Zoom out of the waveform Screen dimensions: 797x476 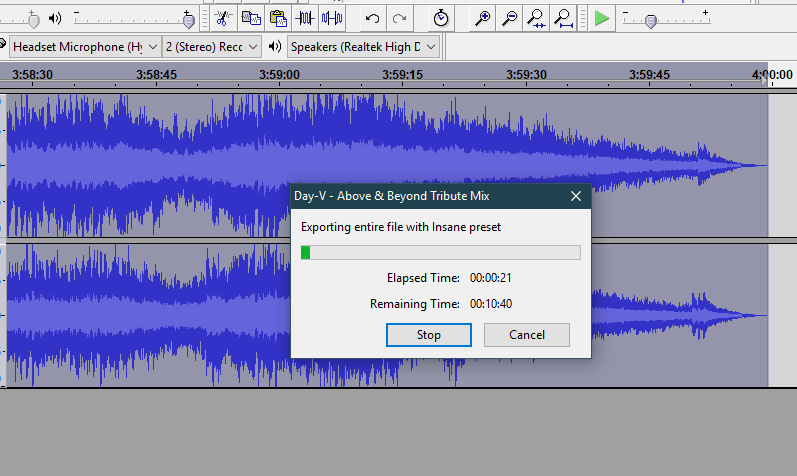[x=509, y=19]
